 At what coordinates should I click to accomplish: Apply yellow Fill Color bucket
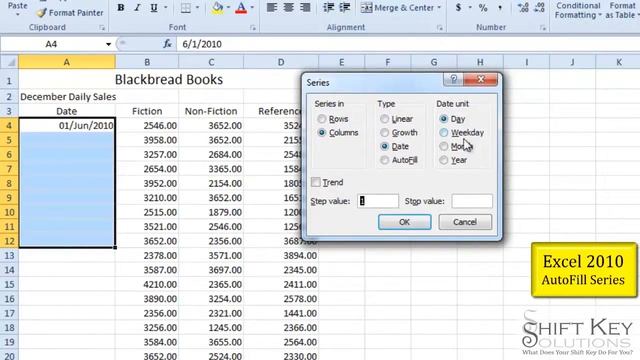coord(218,8)
